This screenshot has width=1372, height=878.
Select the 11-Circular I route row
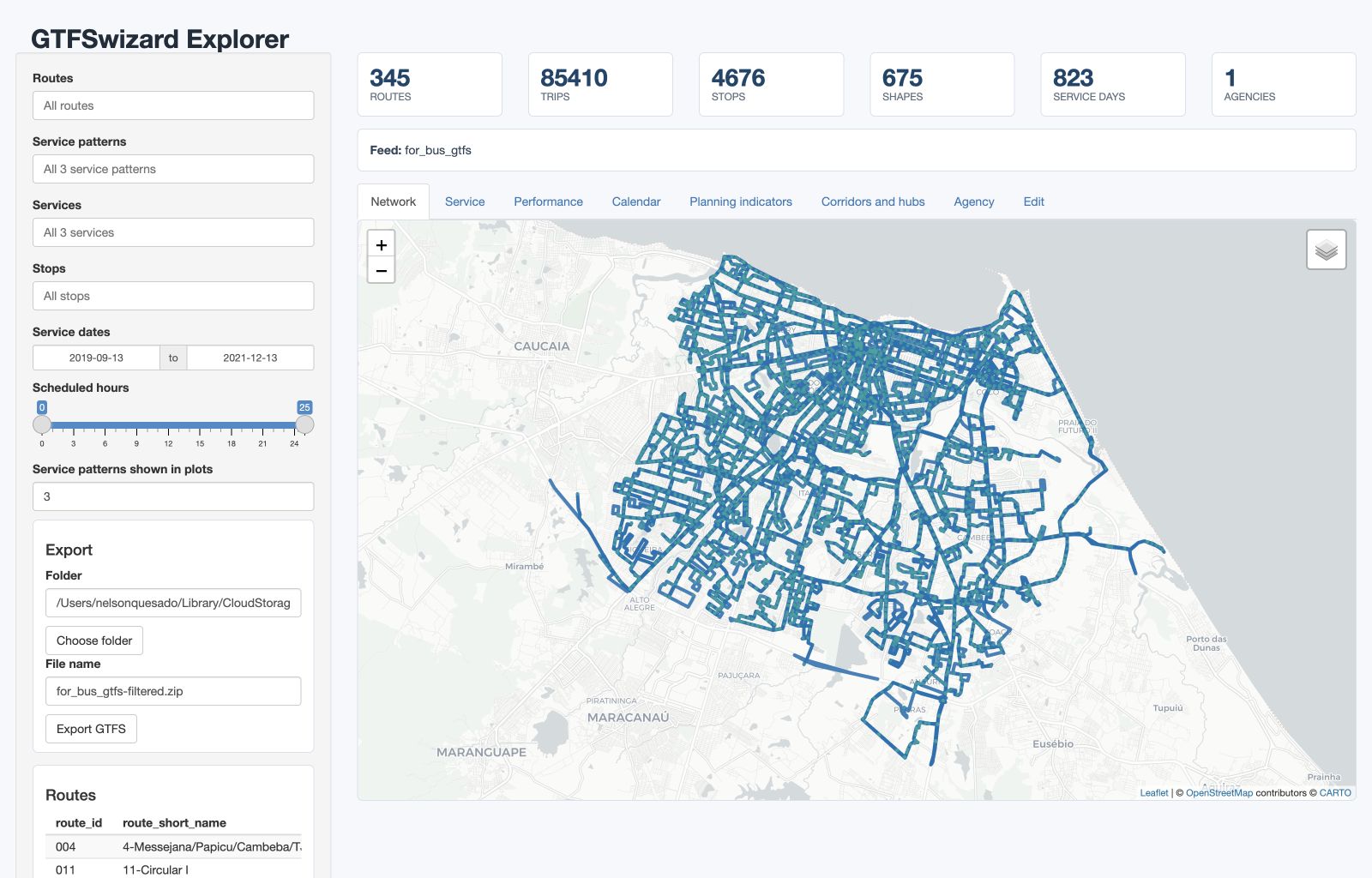pyautogui.click(x=173, y=869)
